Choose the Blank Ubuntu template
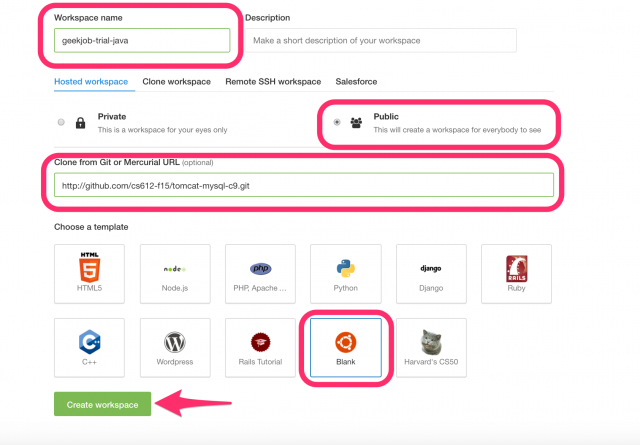640x445 pixels. (346, 348)
